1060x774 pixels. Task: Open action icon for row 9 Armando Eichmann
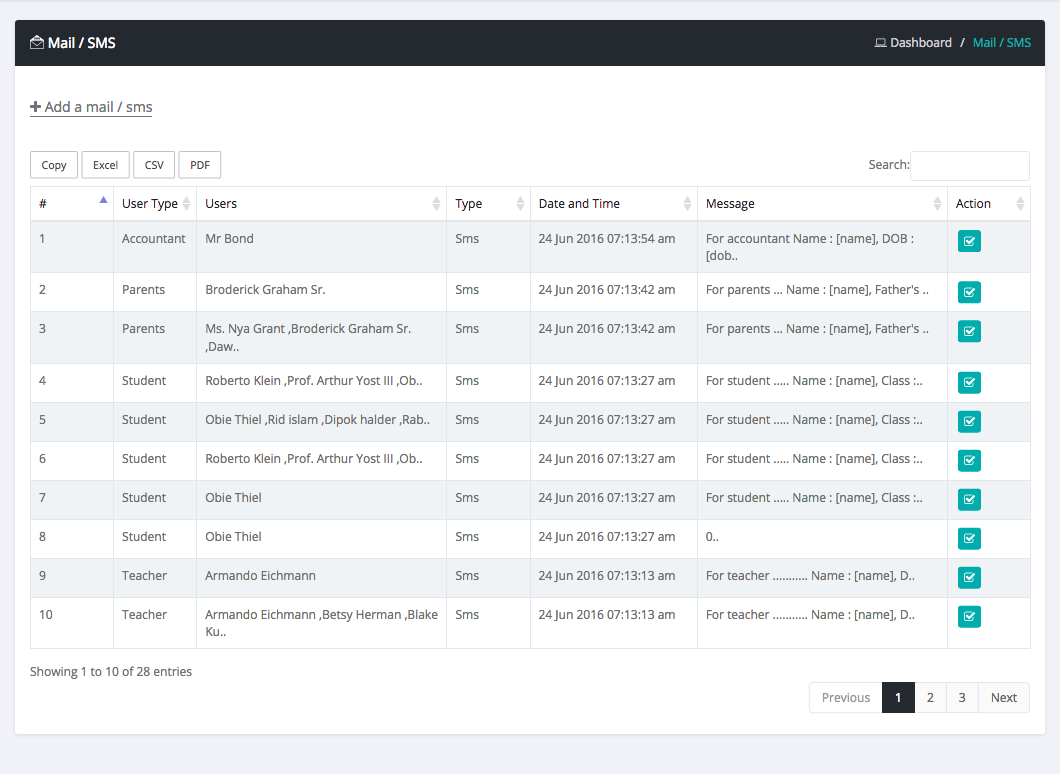[x=969, y=578]
